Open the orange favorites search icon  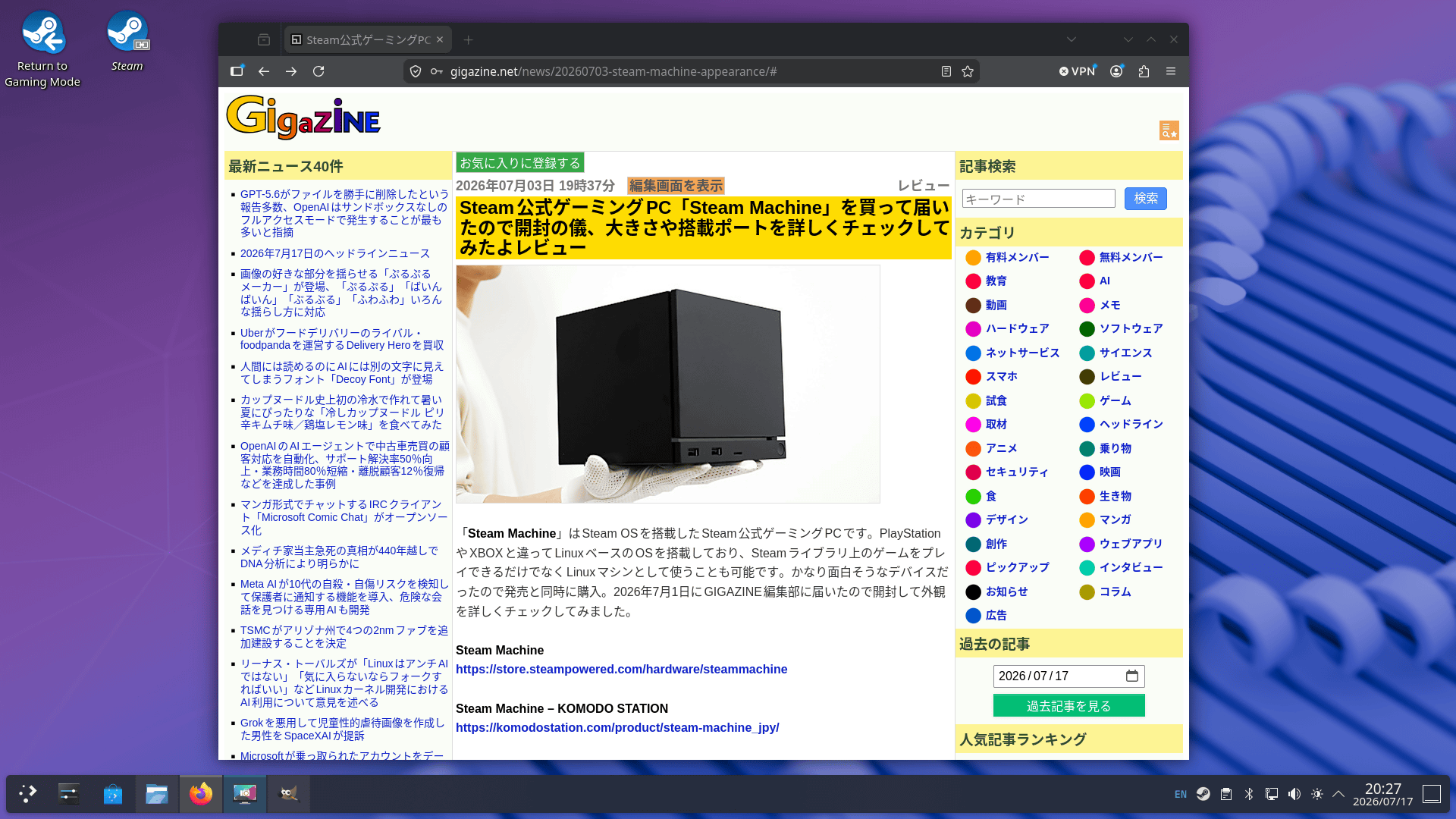(1169, 130)
